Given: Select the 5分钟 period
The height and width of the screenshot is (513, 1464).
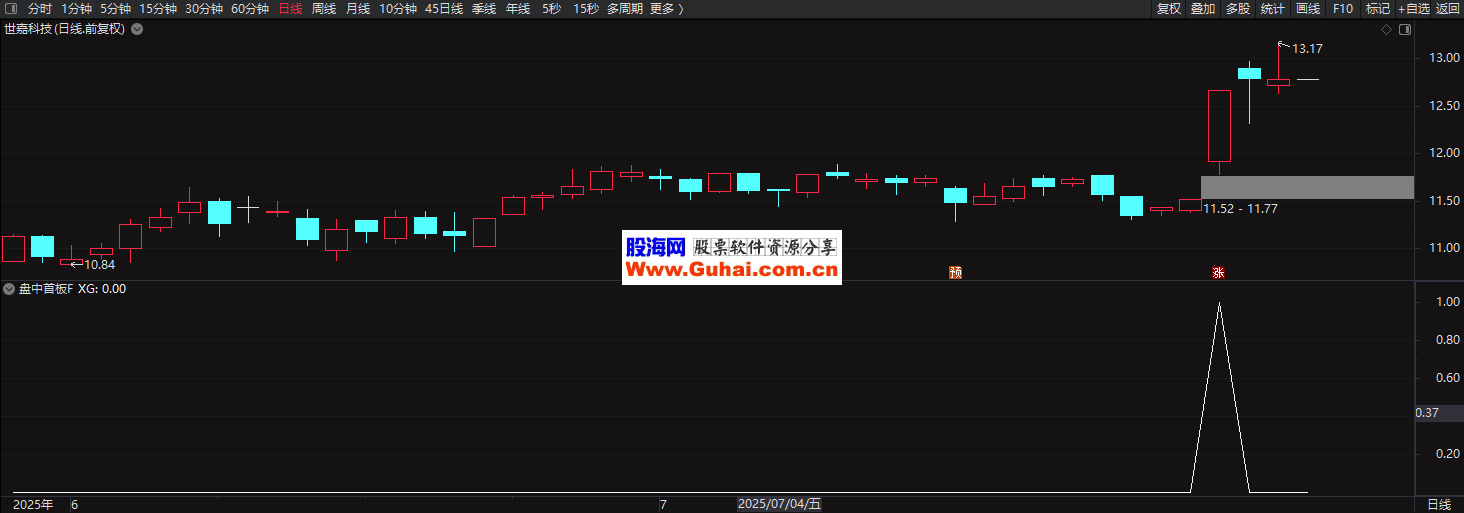Looking at the screenshot, I should pyautogui.click(x=115, y=9).
